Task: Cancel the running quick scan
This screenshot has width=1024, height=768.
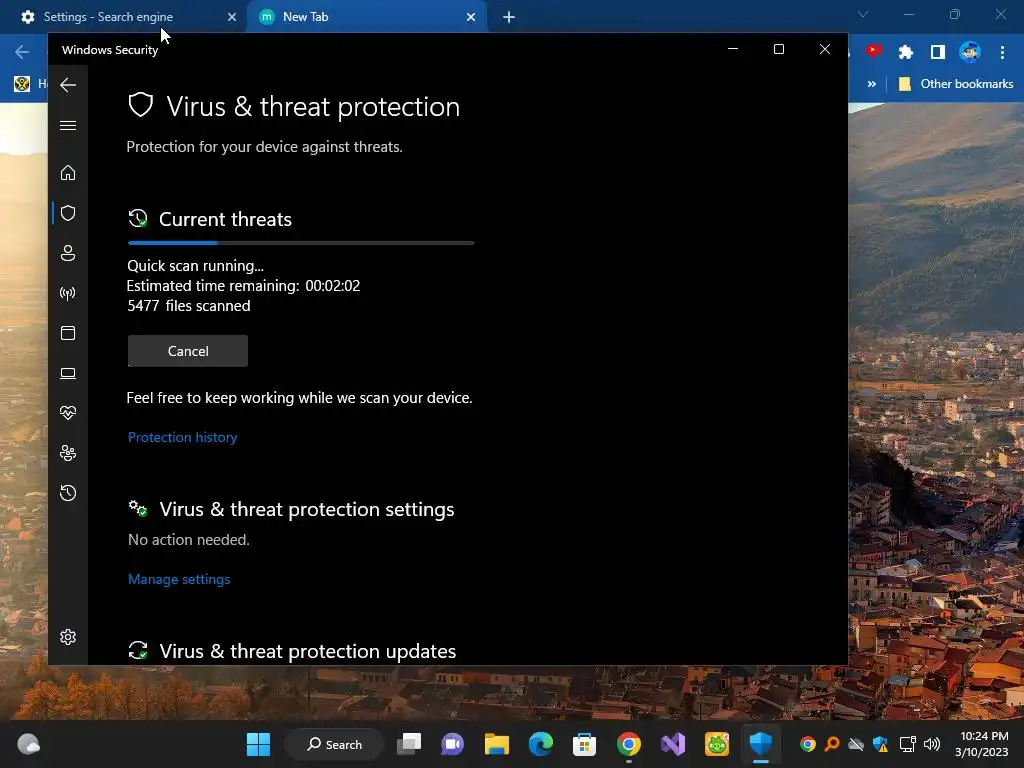Action: point(188,351)
